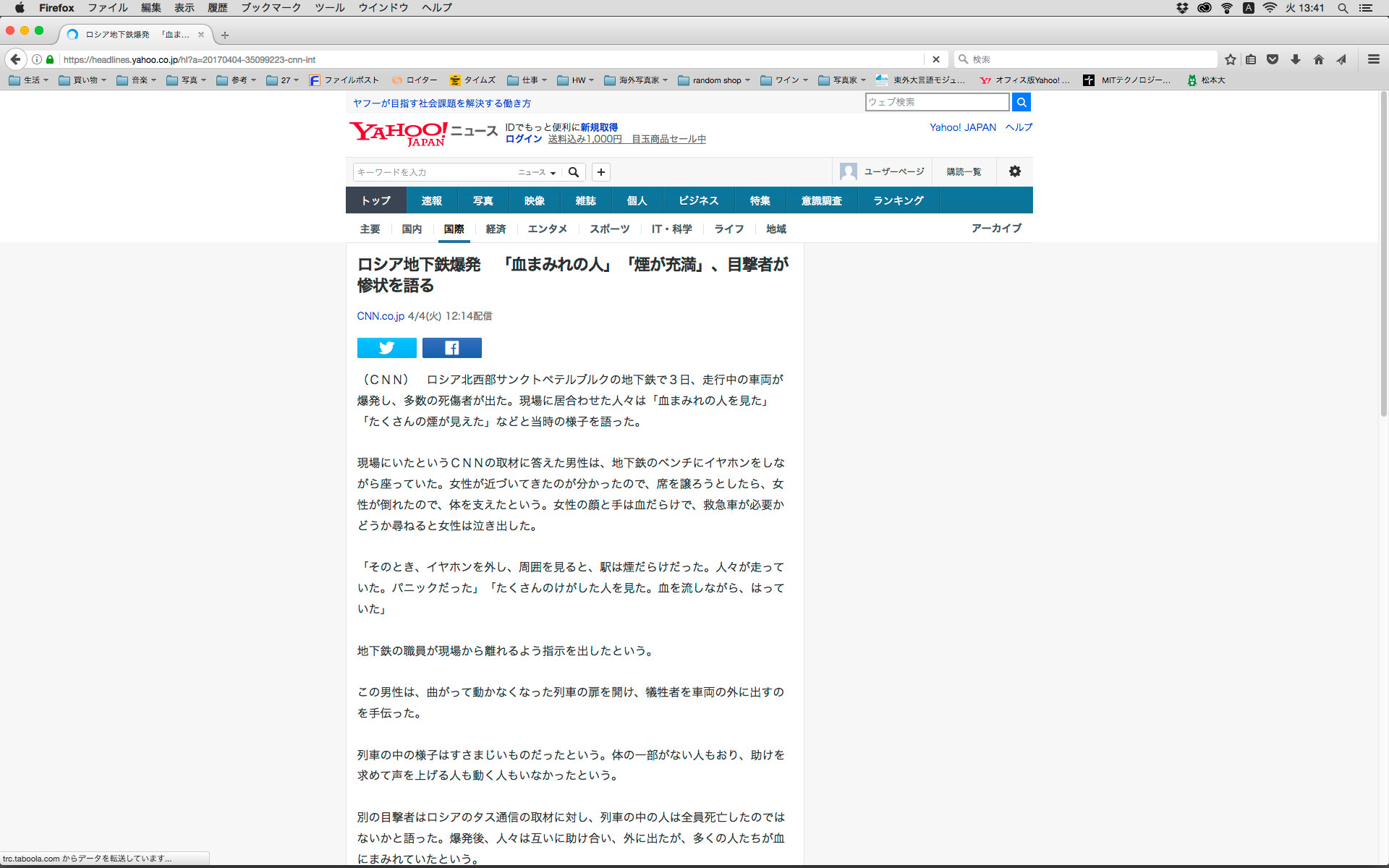Image resolution: width=1389 pixels, height=868 pixels.
Task: Open Firefox hamburger menu
Action: tap(1373, 59)
